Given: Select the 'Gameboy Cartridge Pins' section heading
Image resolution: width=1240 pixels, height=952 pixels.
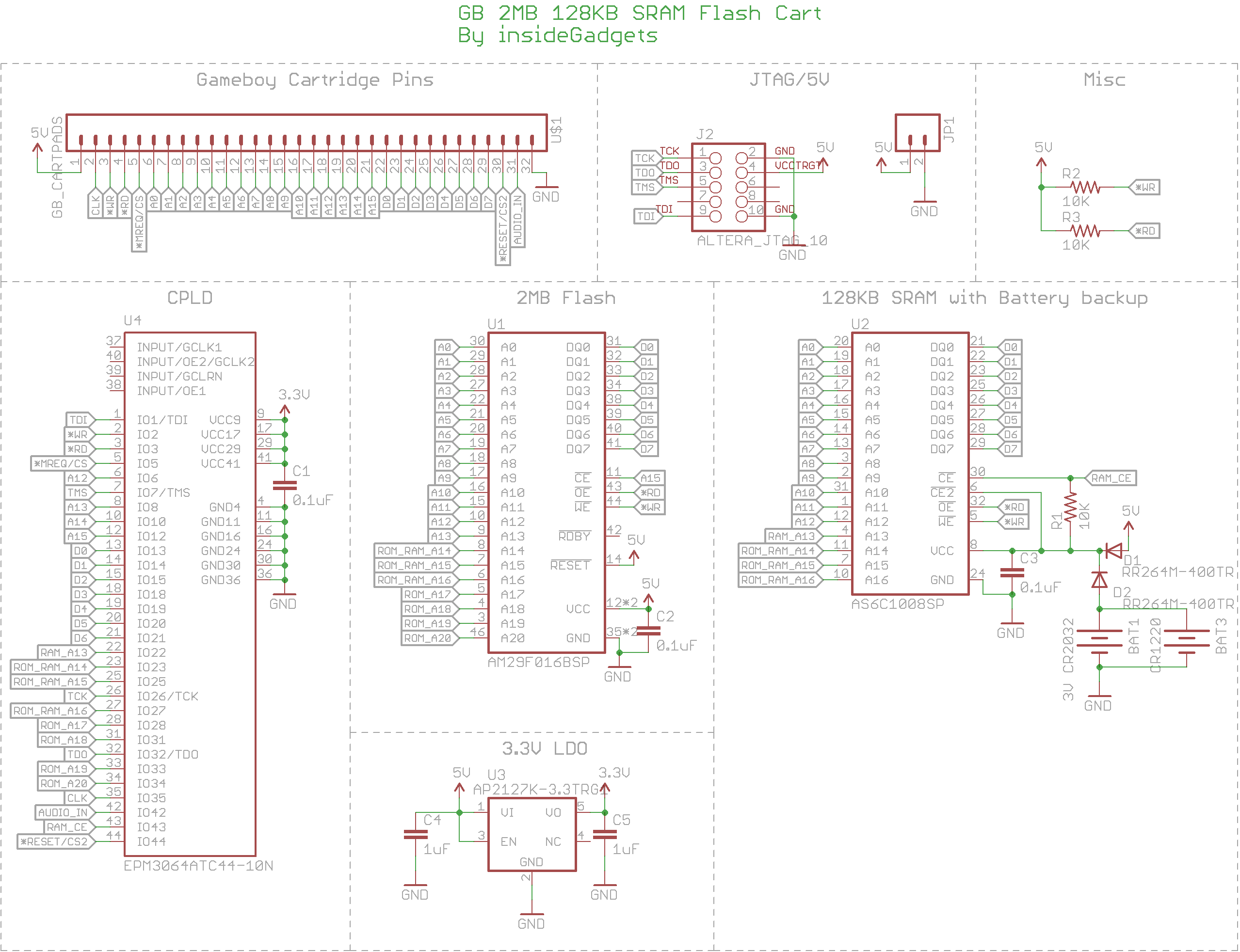Looking at the screenshot, I should click(x=315, y=79).
